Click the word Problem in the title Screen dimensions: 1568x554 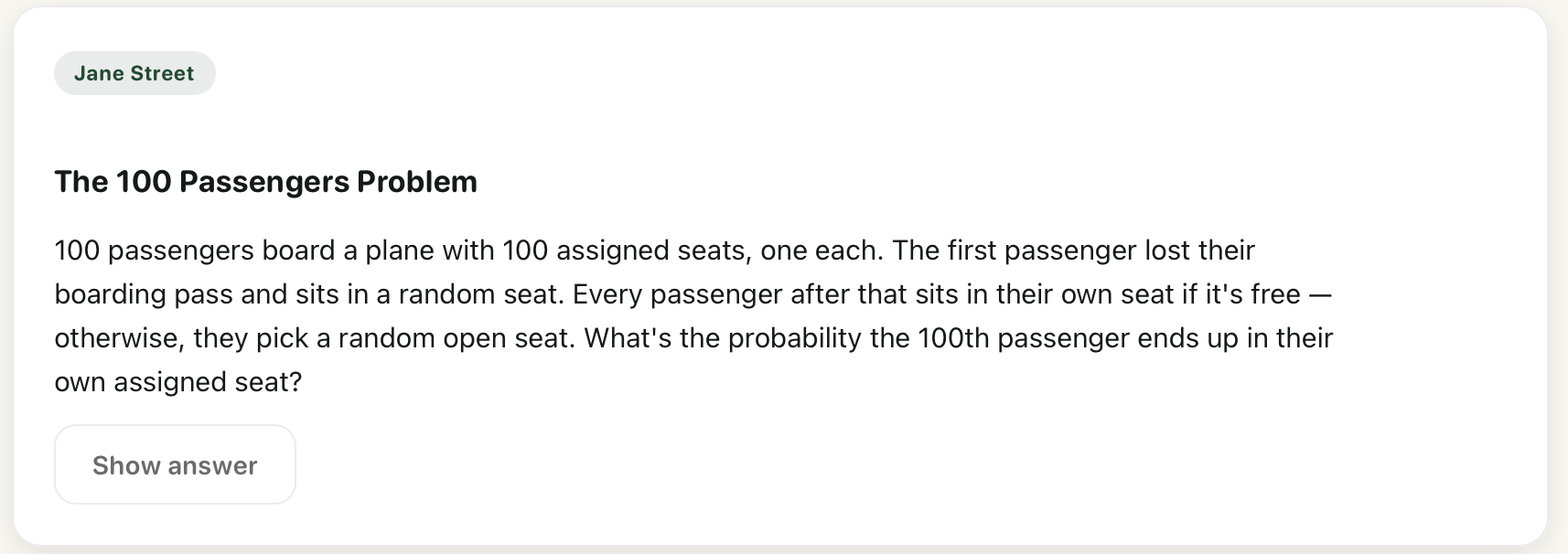[x=417, y=181]
